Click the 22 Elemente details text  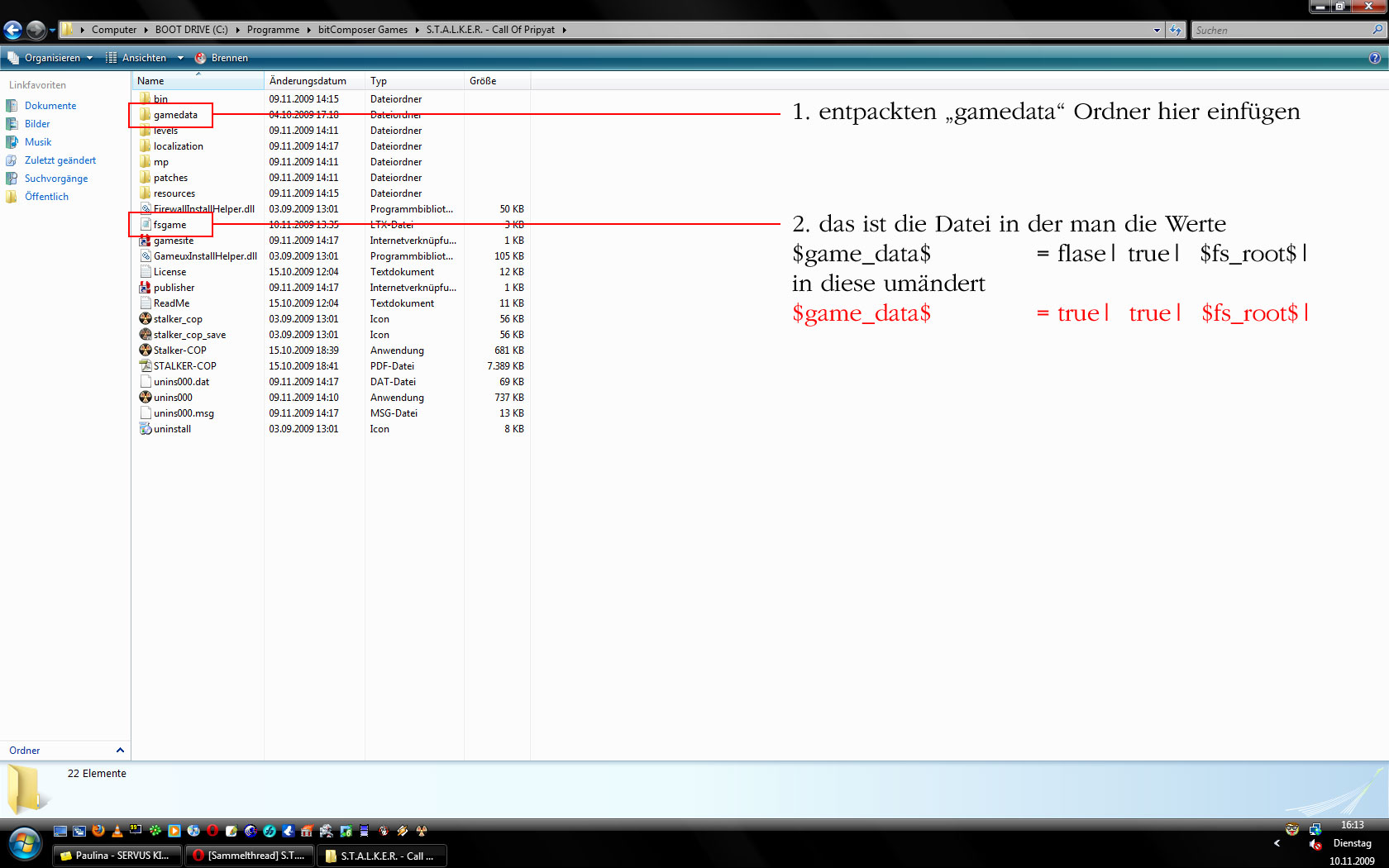[97, 774]
